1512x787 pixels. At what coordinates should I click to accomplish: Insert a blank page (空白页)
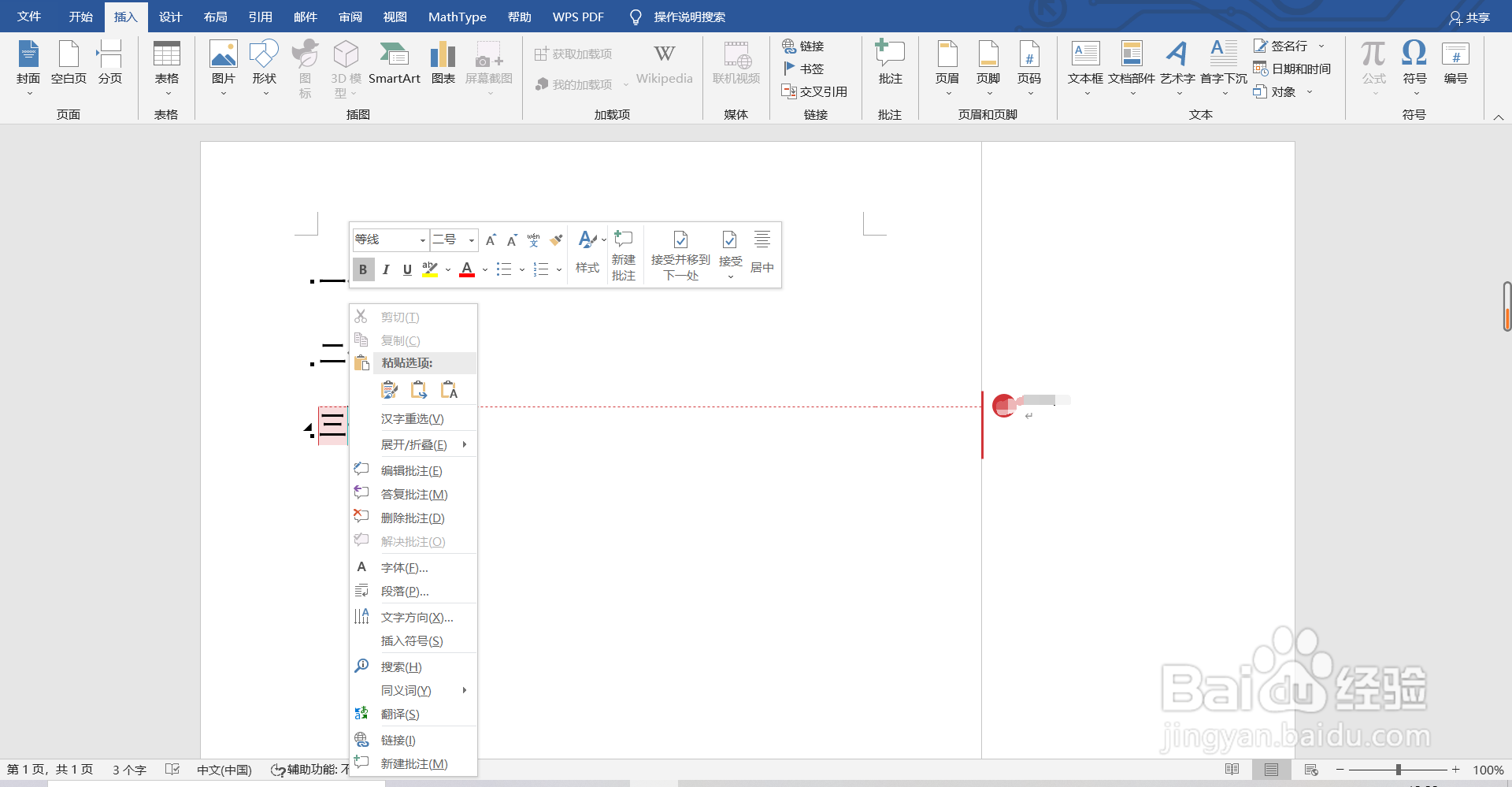pyautogui.click(x=69, y=63)
